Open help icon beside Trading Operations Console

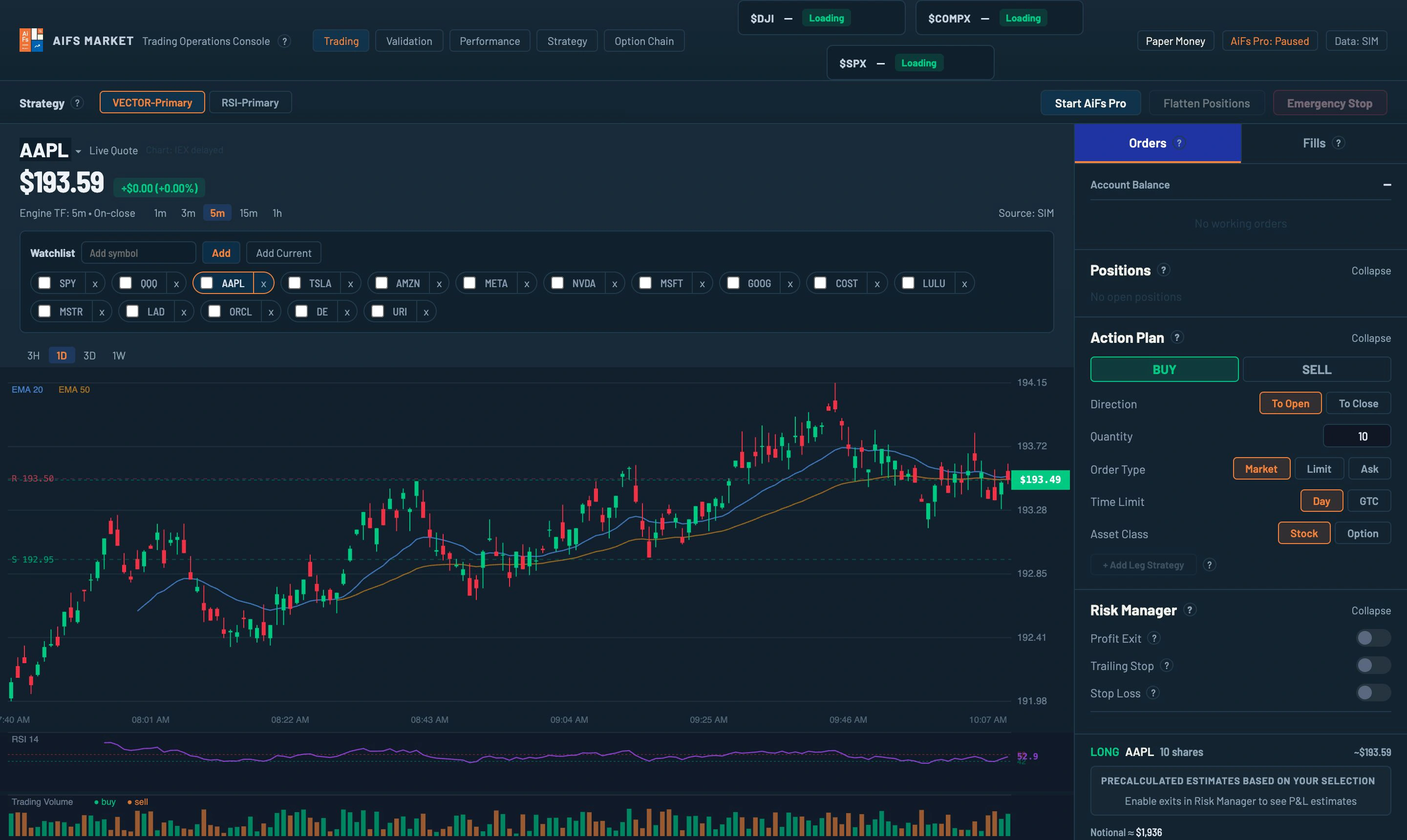(285, 42)
